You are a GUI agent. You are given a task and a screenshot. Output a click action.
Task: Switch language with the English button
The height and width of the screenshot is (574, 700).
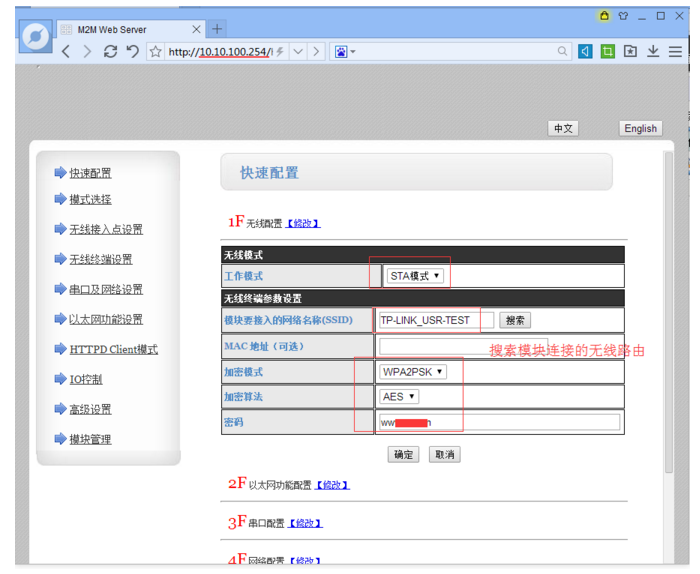(x=640, y=129)
